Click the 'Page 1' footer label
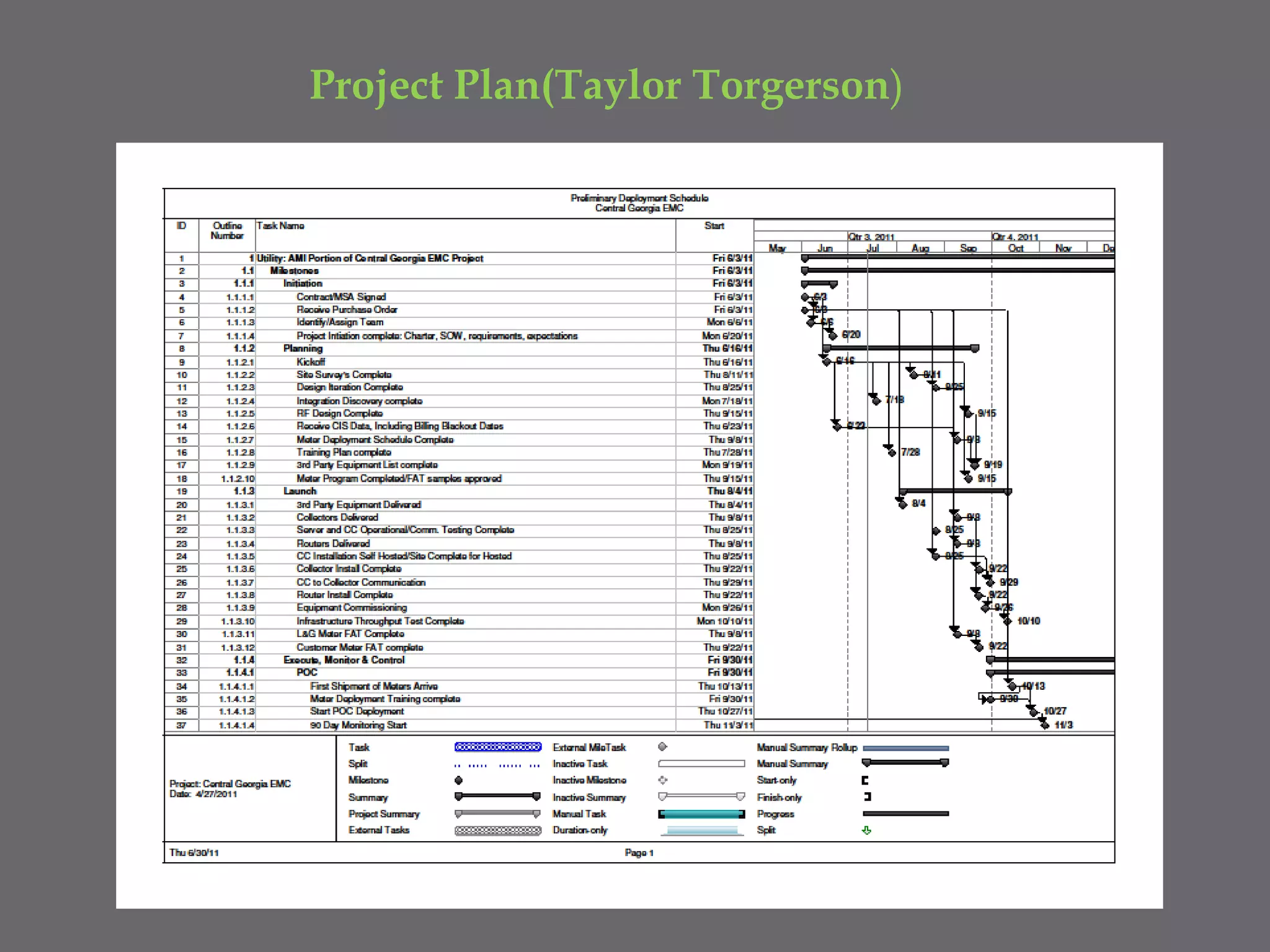This screenshot has height=952, width=1270. 639,853
